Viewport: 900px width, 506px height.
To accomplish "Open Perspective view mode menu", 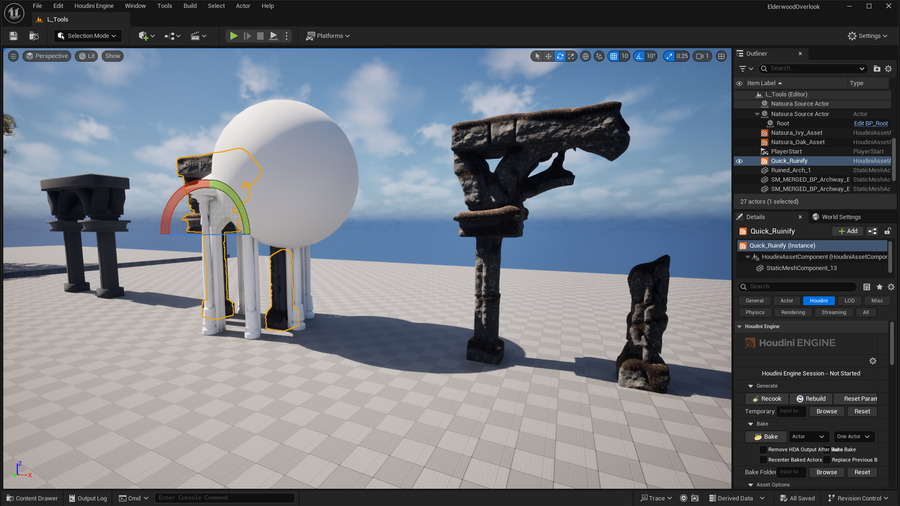I will click(x=46, y=56).
